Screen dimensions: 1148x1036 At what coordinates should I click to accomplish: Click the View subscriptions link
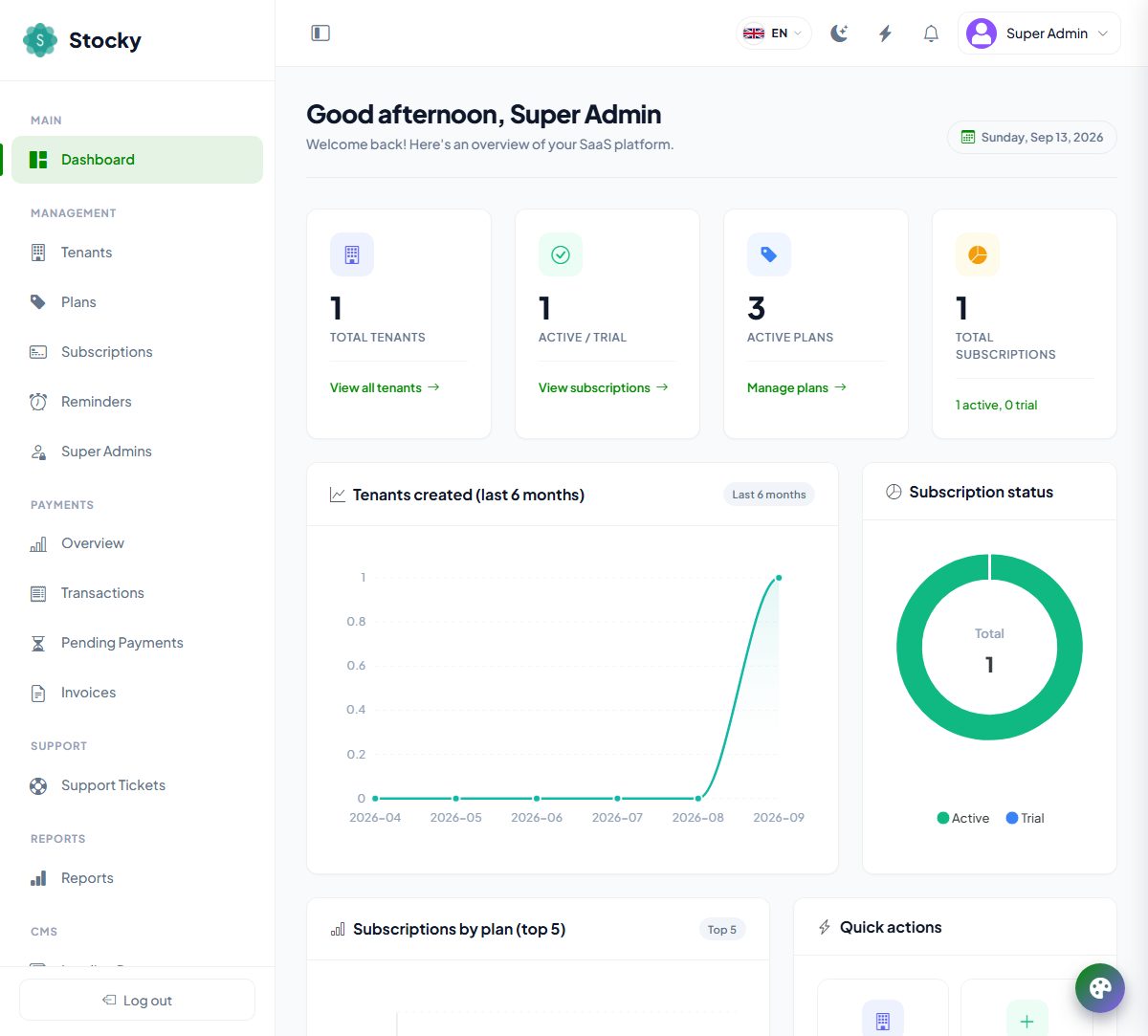[x=603, y=387]
